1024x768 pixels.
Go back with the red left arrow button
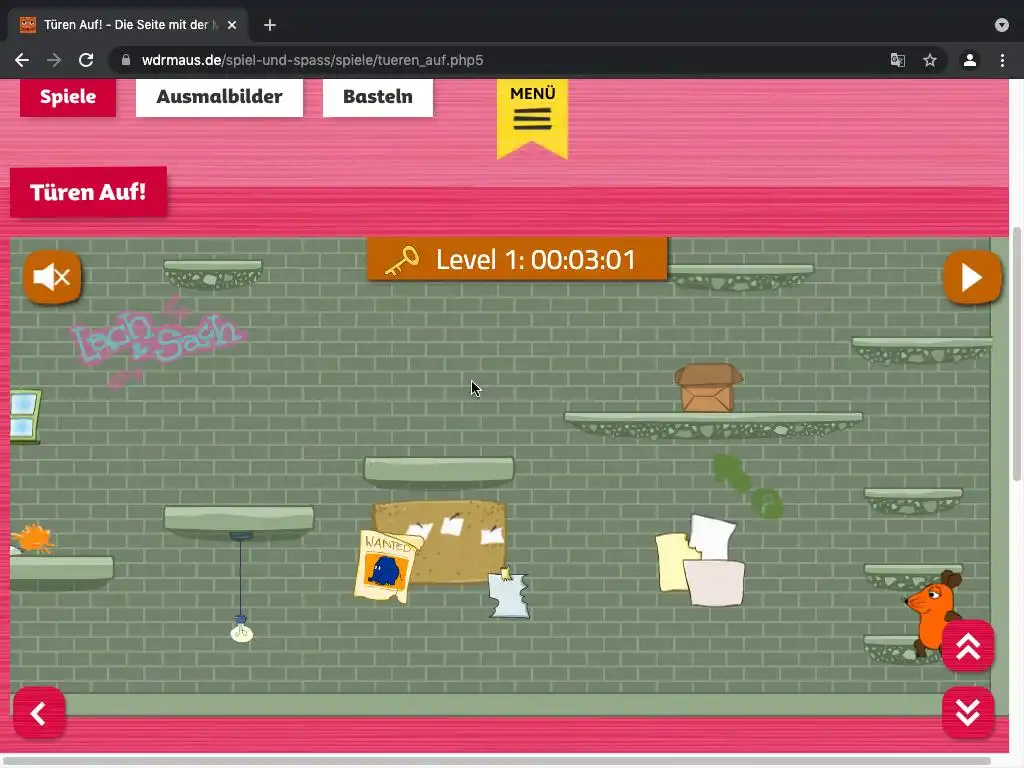[39, 712]
